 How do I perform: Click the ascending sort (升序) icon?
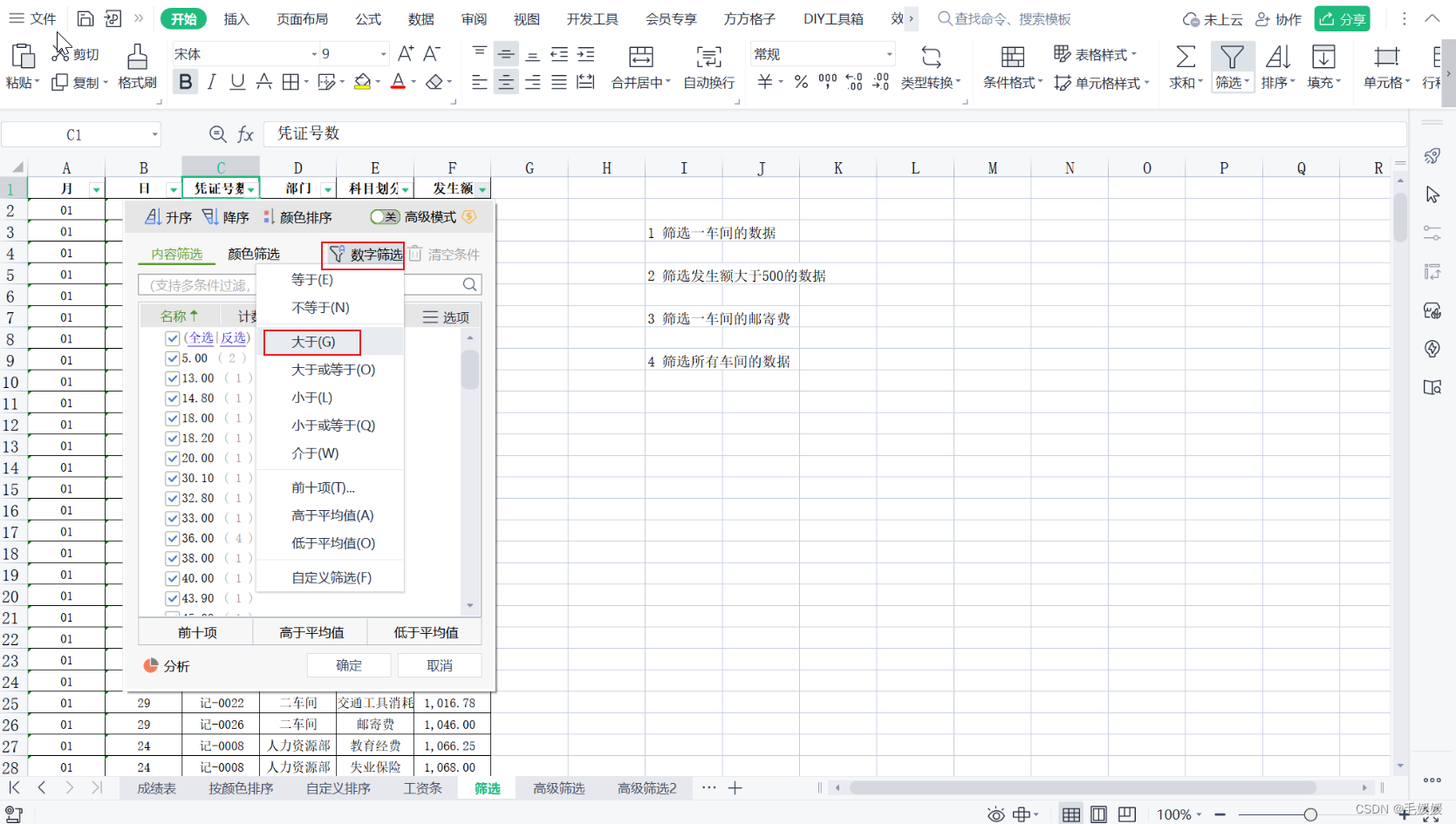[153, 217]
